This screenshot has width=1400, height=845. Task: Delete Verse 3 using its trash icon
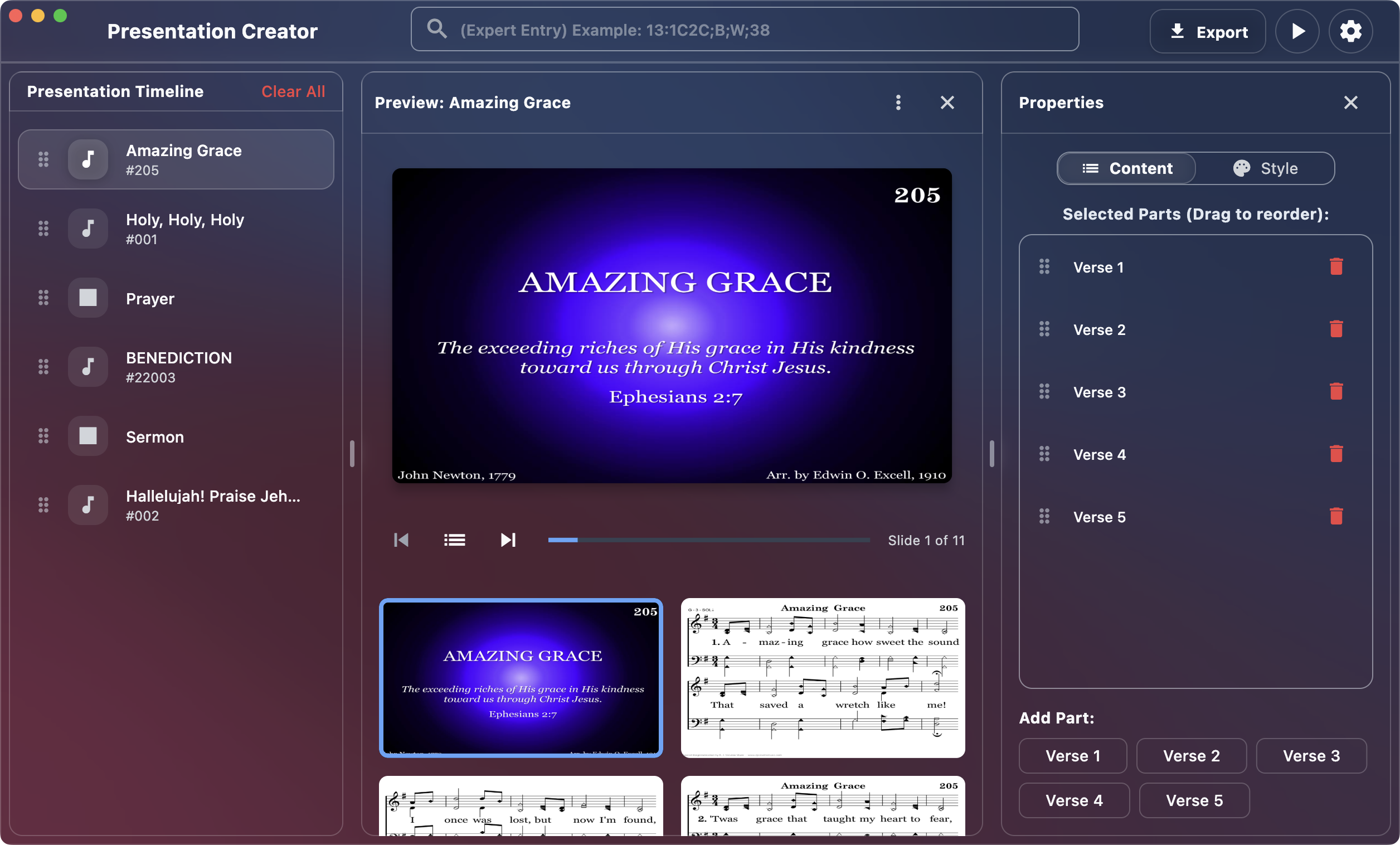(x=1336, y=391)
